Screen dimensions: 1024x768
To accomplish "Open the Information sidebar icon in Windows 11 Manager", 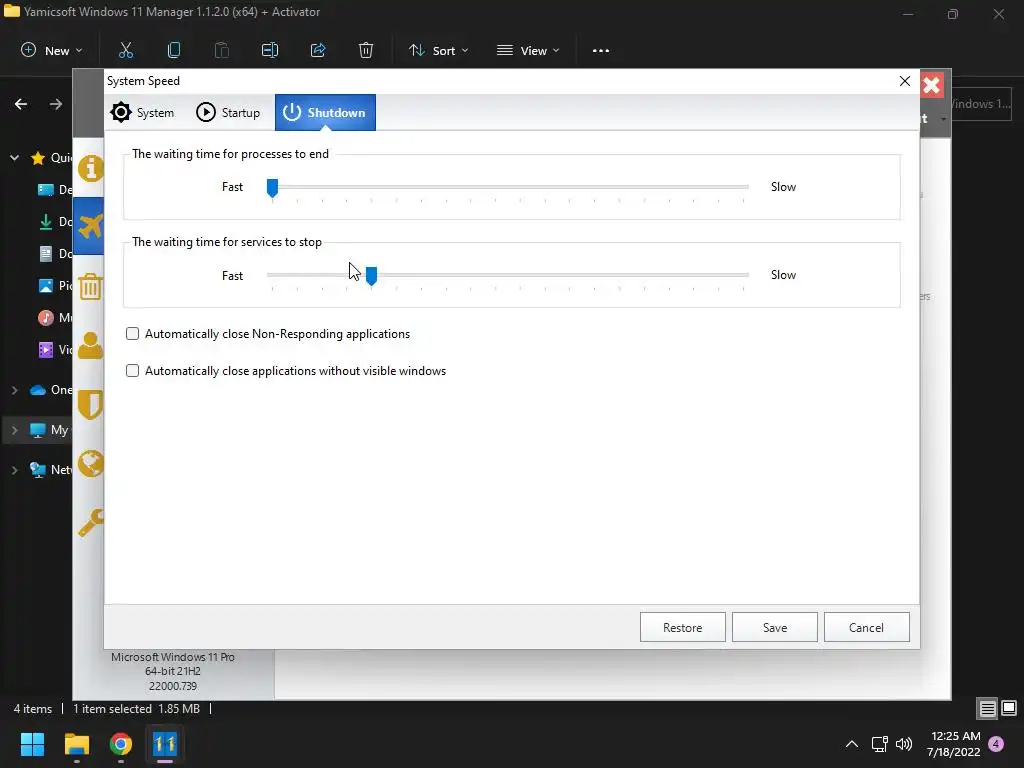I will (x=90, y=168).
